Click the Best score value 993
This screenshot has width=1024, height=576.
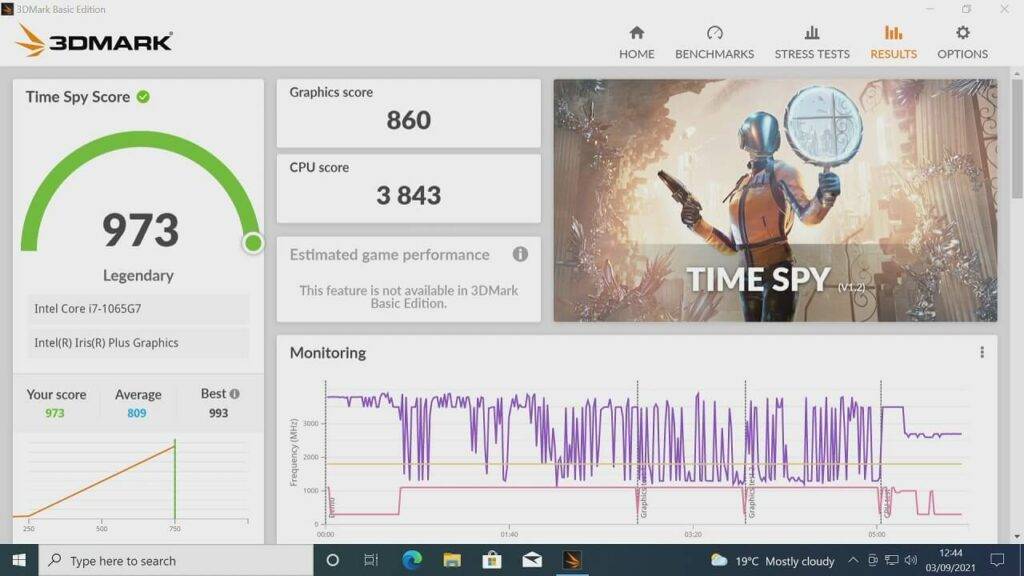coord(218,413)
